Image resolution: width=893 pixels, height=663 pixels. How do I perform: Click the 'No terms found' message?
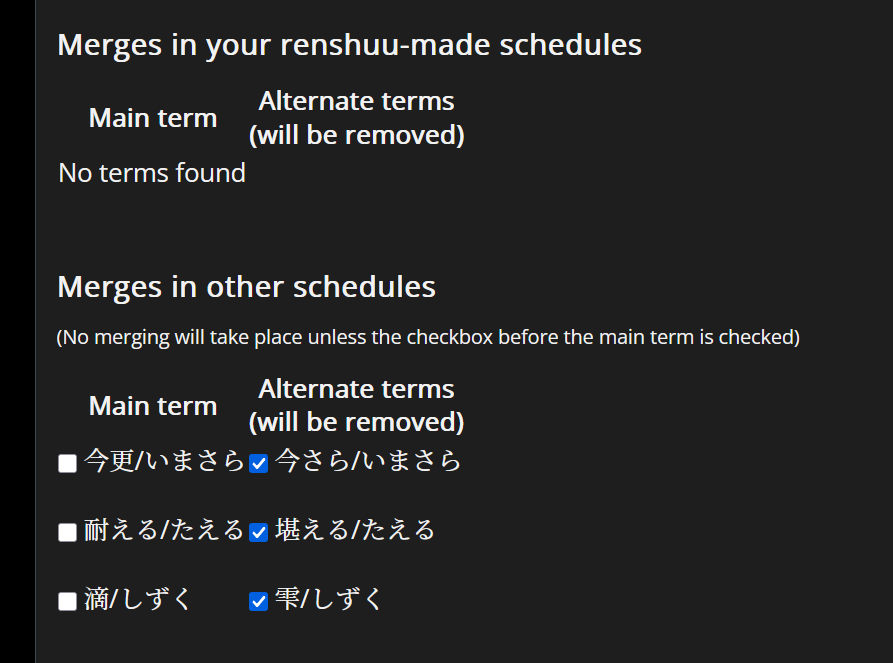(152, 173)
